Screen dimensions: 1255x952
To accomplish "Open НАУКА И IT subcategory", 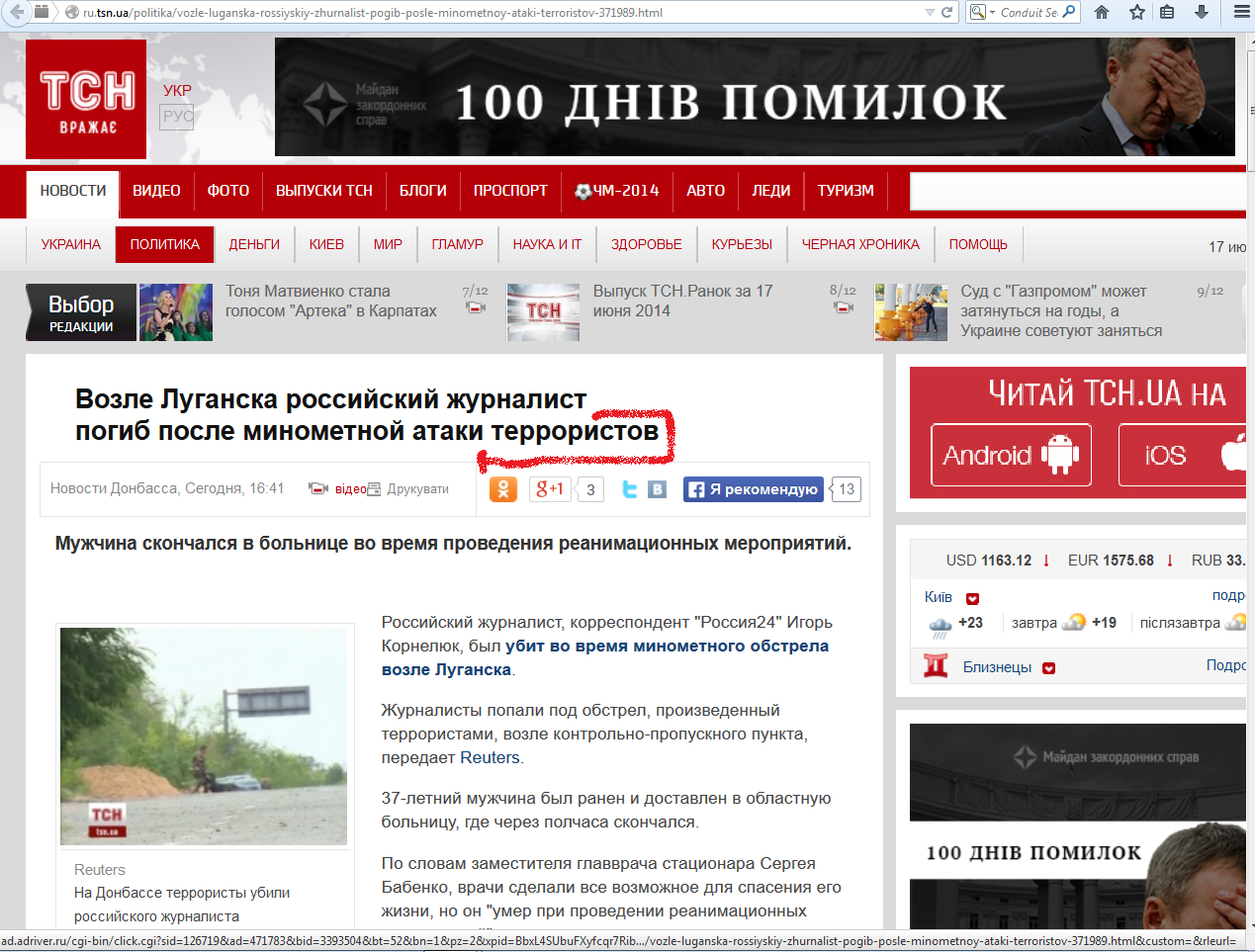I will click(547, 244).
